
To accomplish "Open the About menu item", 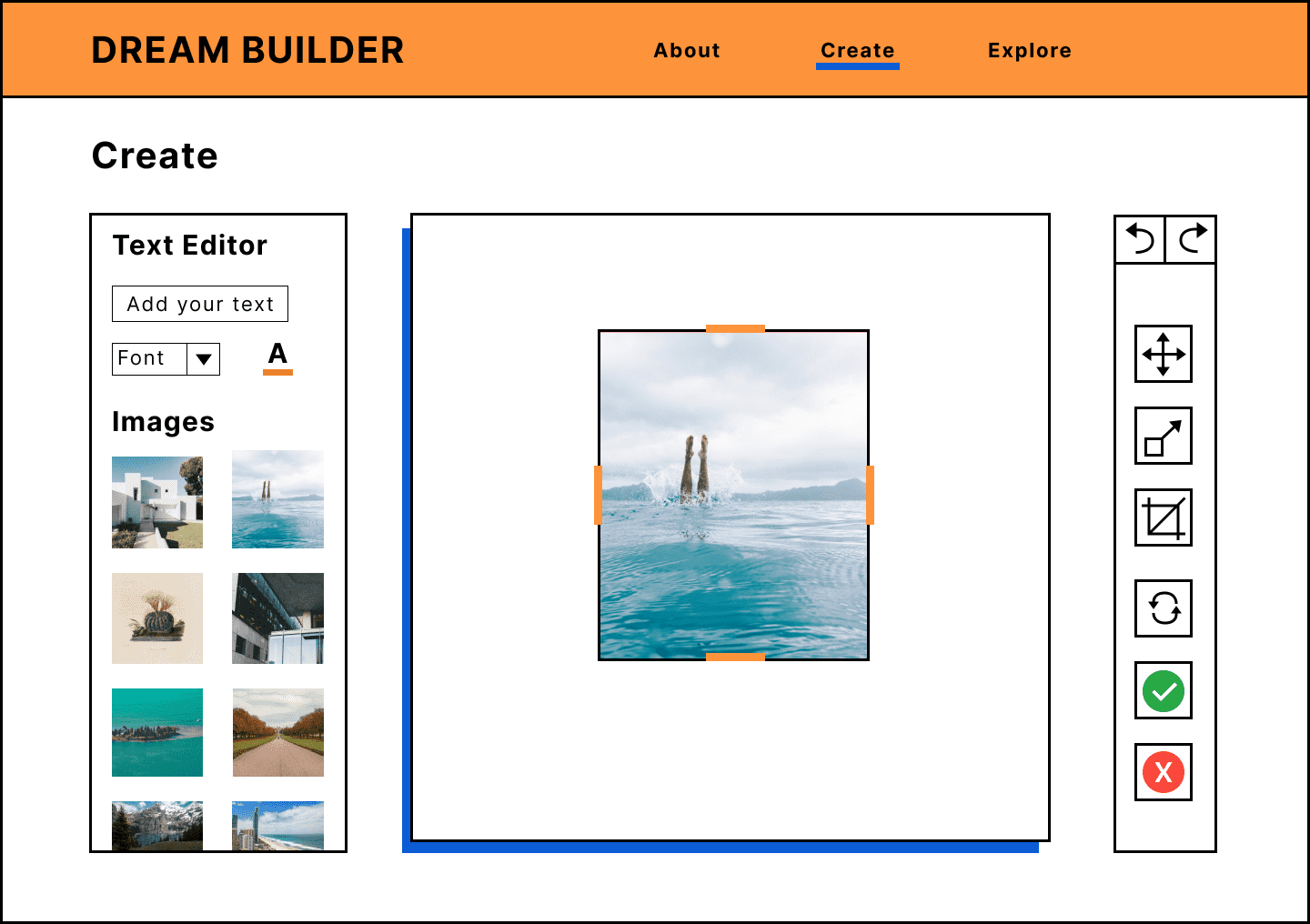I will pos(687,51).
